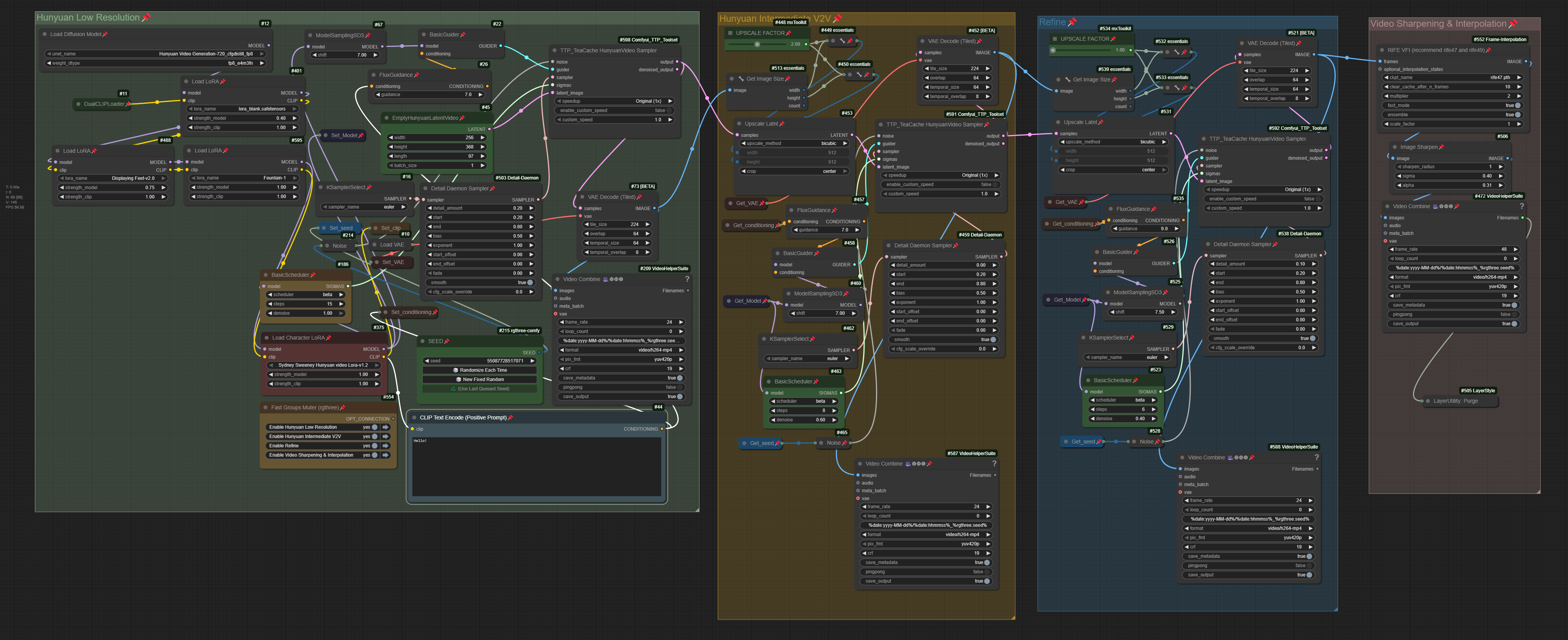This screenshot has height=640, width=1568.
Task: Click navigate arrow for Enable Hunyuan Low Resolution
Action: [385, 427]
